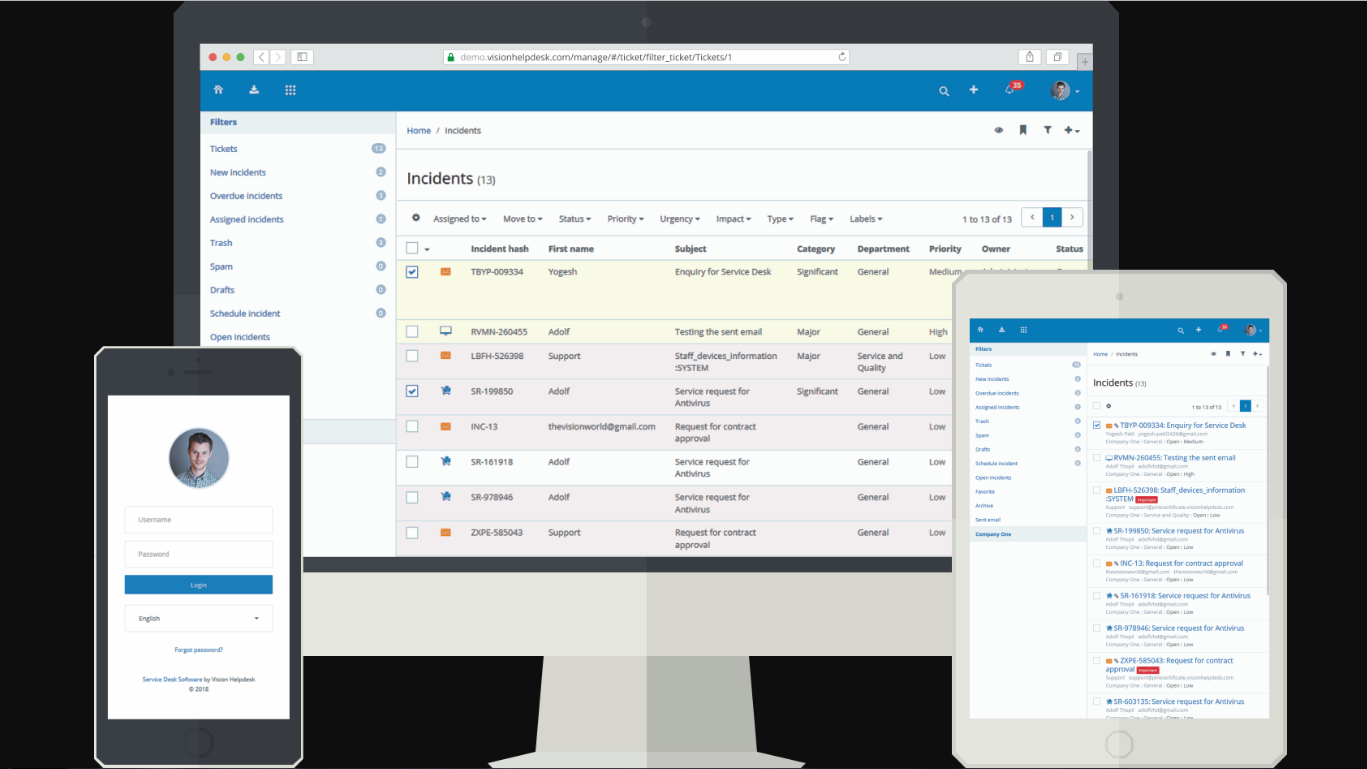Click the download icon in desktop header
Viewport: 1367px width, 769px height.
(x=254, y=90)
